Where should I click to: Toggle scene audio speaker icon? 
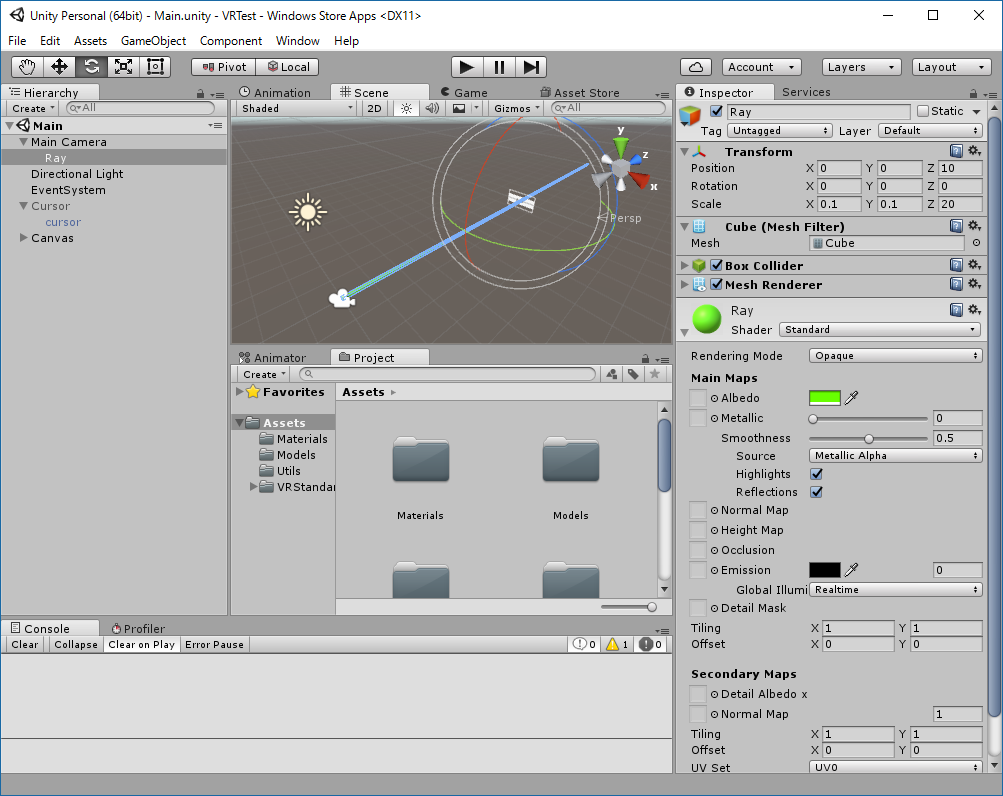coord(432,108)
